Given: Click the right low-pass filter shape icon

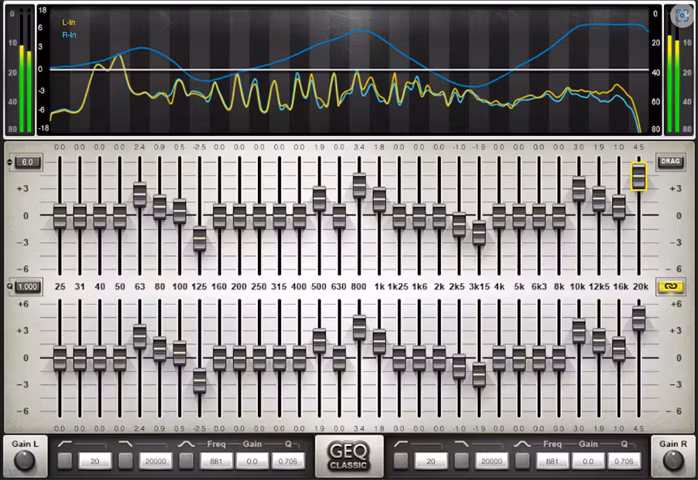Looking at the screenshot, I should [462, 444].
